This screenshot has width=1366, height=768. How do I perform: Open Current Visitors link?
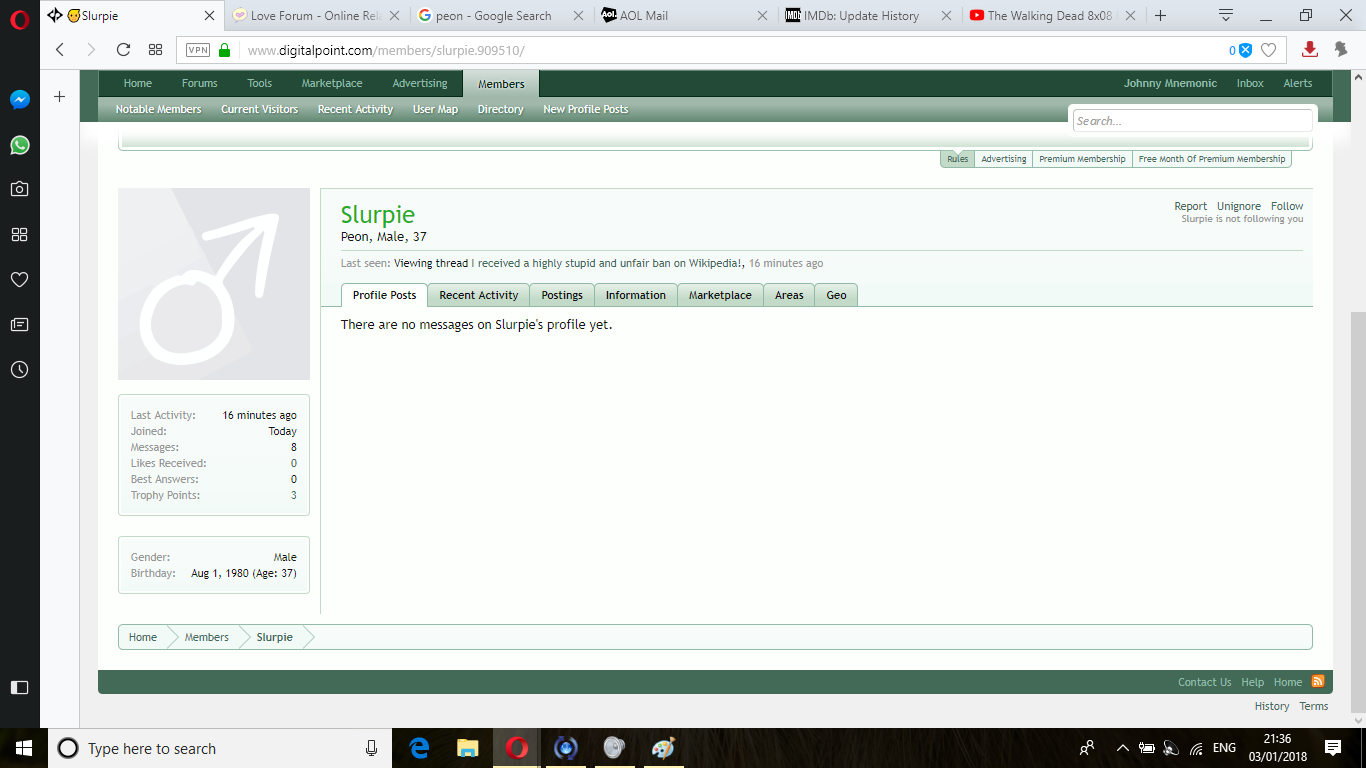[259, 109]
